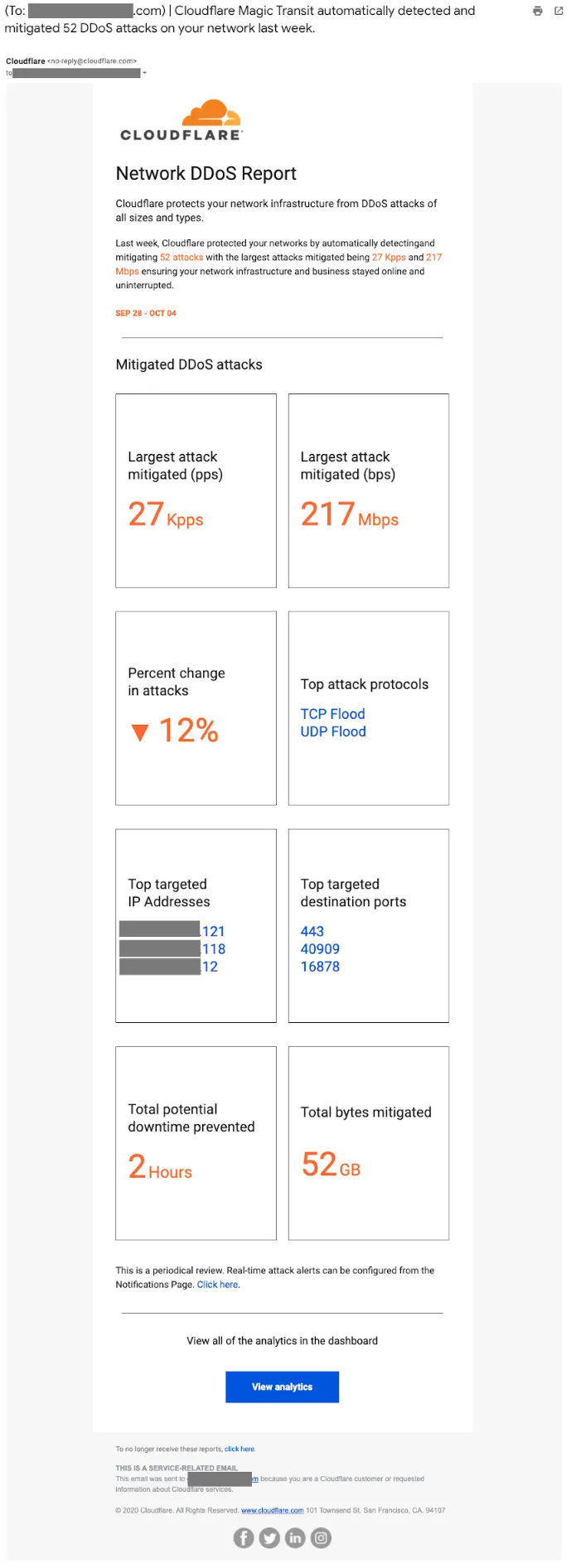Expand the recipient details dropdown arrow
The width and height of the screenshot is (571, 1568).
(146, 73)
